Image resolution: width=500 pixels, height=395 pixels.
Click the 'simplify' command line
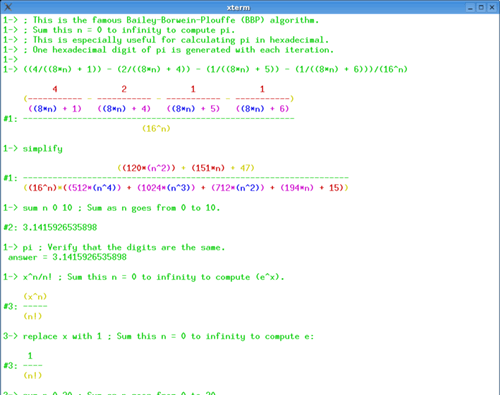tap(33, 148)
